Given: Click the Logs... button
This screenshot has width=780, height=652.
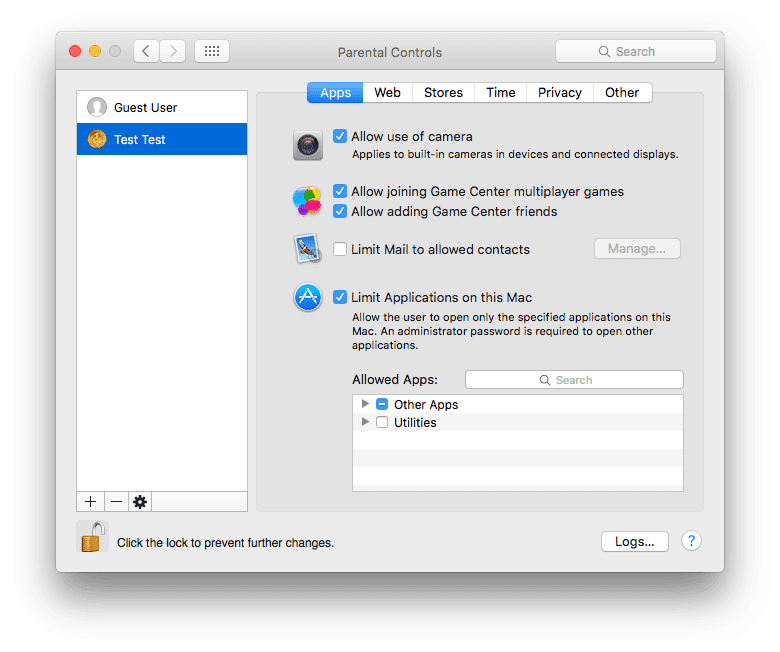Looking at the screenshot, I should (x=634, y=541).
